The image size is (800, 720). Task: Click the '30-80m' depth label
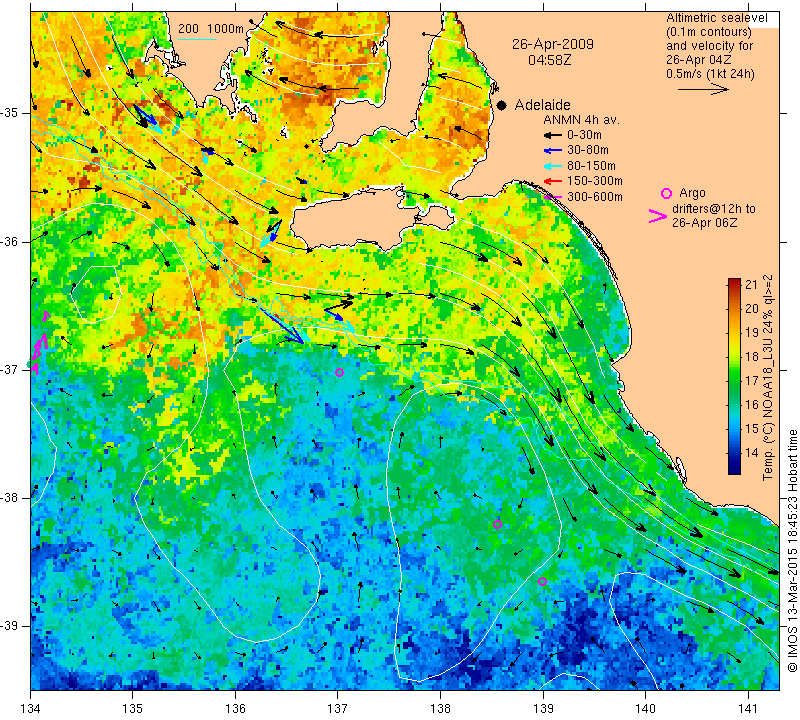[x=588, y=151]
